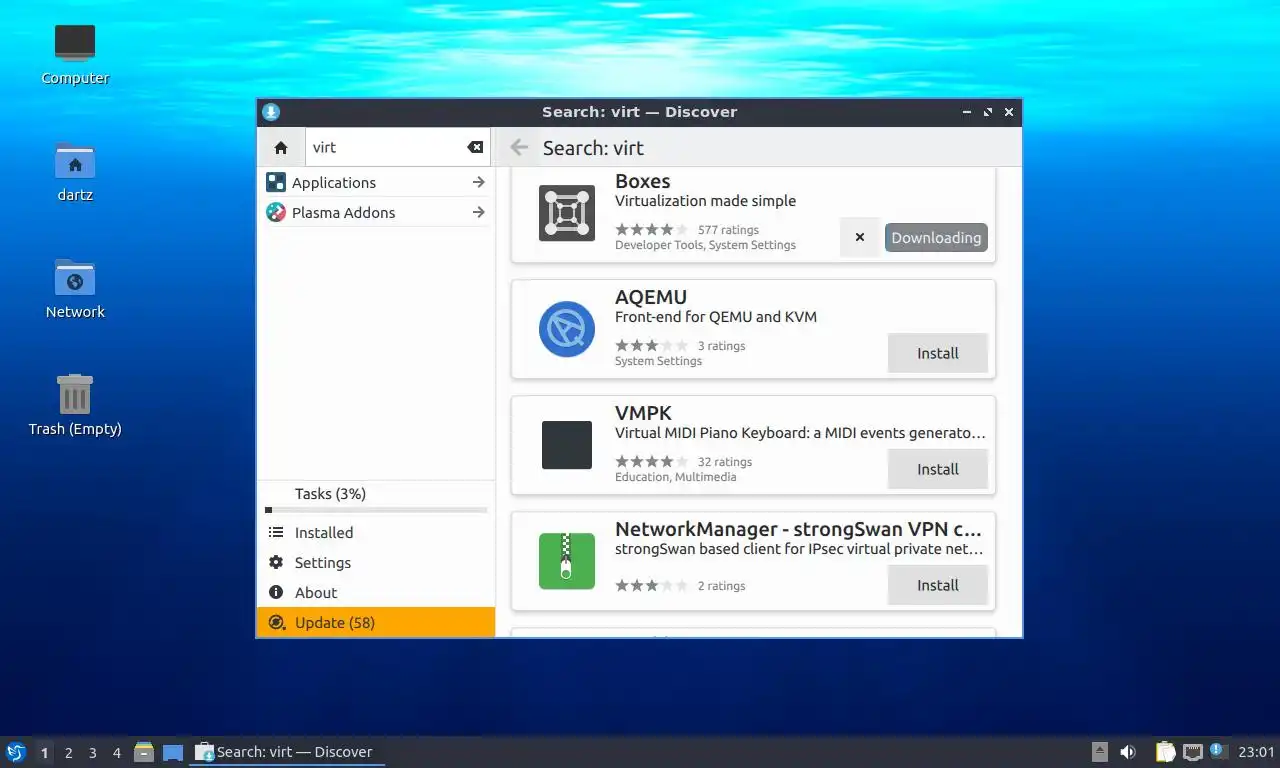This screenshot has height=768, width=1280.
Task: Expand hidden tray icons arrow
Action: (x=1100, y=752)
